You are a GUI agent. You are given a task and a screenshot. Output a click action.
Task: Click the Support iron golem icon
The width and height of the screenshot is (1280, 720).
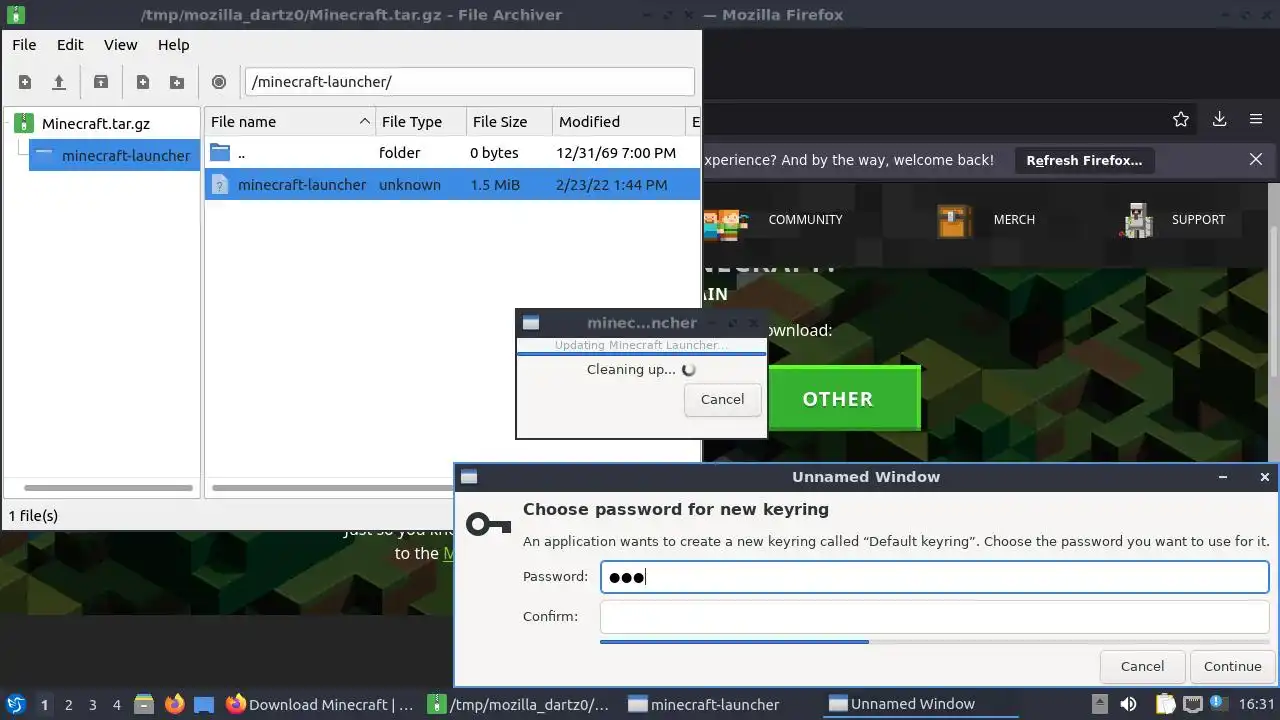pos(1136,220)
